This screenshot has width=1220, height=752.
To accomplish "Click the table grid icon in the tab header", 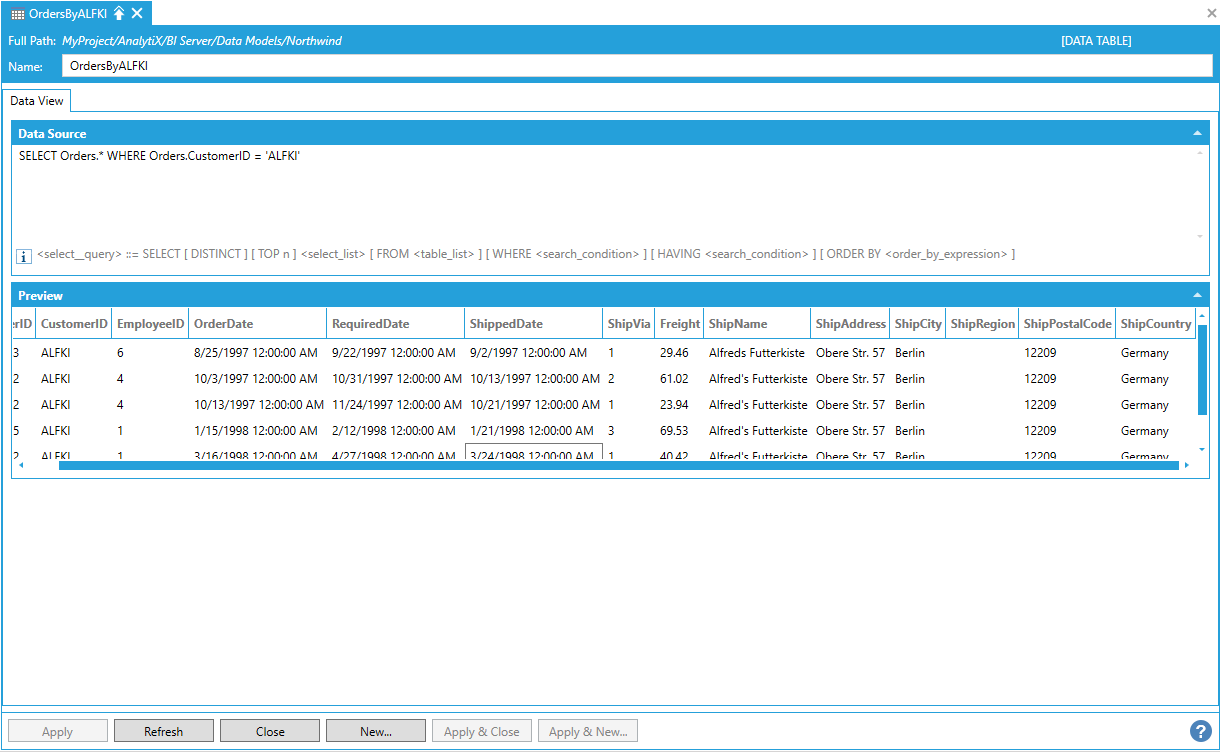I will point(18,14).
